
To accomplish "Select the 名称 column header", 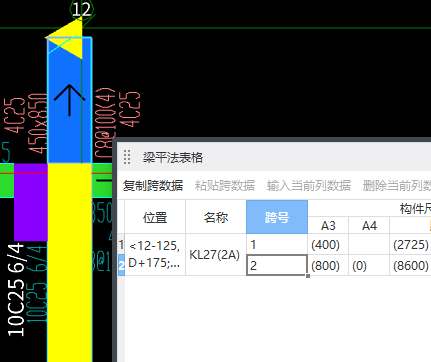I will coord(216,217).
